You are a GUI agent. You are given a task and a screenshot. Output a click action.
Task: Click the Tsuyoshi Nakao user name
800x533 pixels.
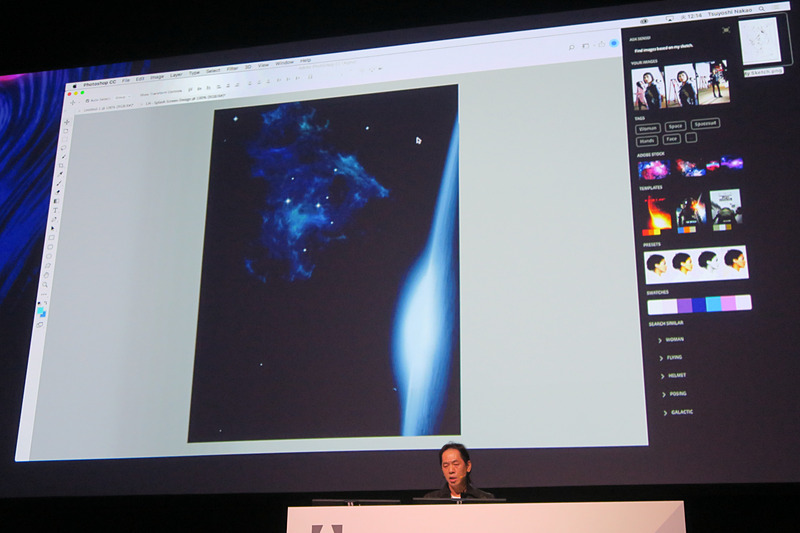coord(730,12)
